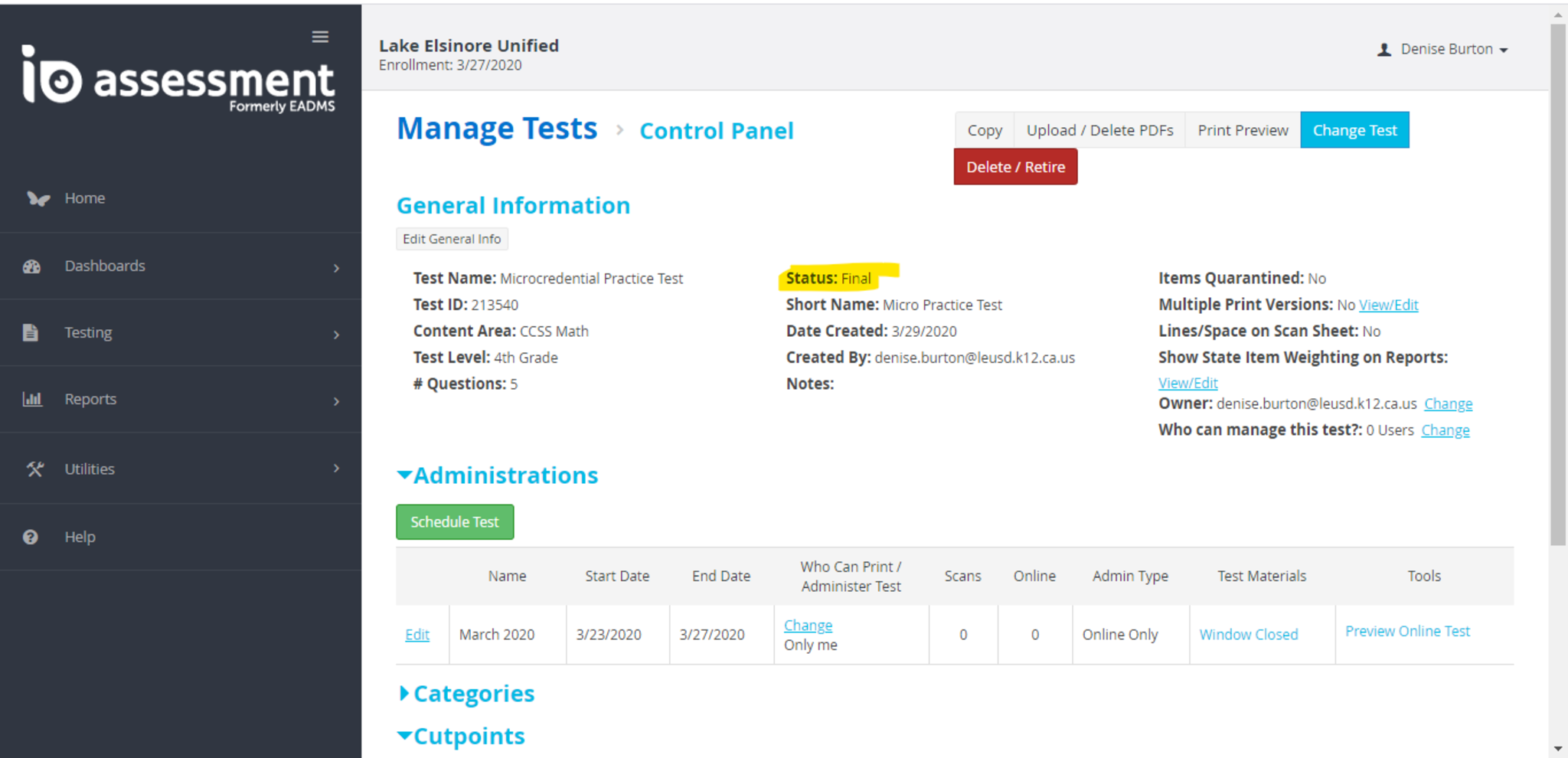Click the Dashboards gauge icon
Image resolution: width=1568 pixels, height=758 pixels.
click(31, 266)
